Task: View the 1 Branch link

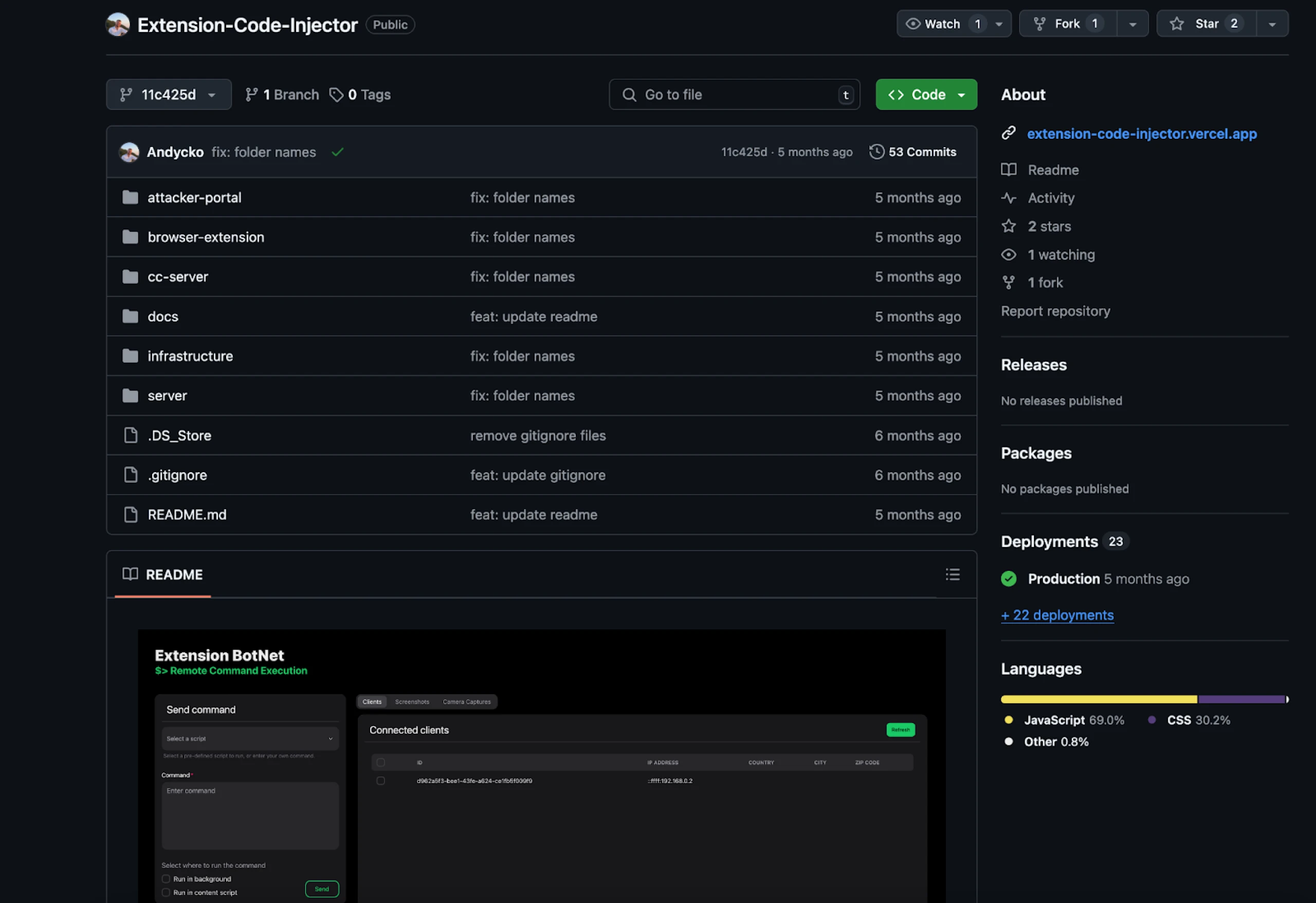Action: pyautogui.click(x=282, y=95)
